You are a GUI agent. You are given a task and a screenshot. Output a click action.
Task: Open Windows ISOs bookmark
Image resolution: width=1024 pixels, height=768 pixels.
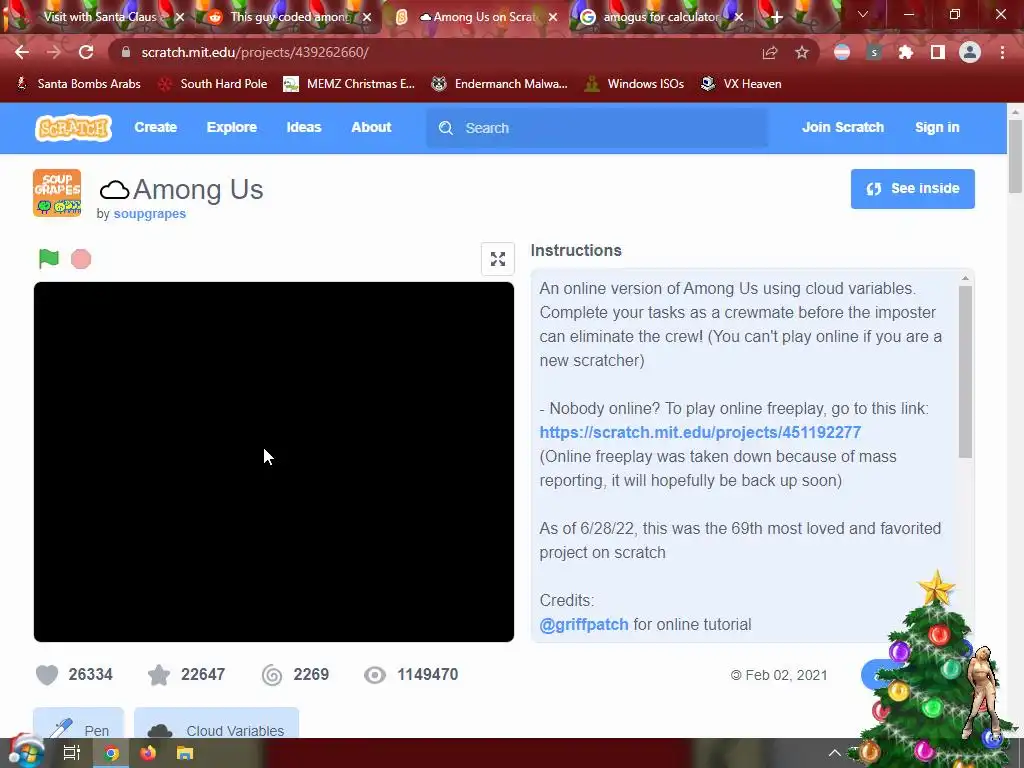point(635,84)
